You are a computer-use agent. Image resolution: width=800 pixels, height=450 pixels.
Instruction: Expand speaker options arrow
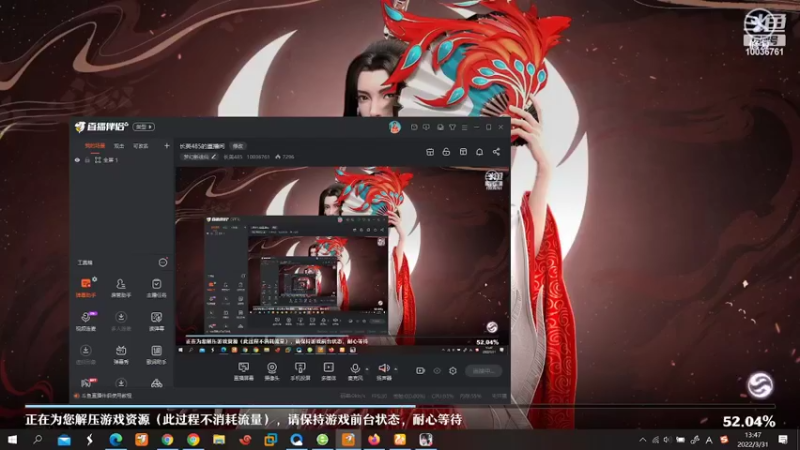[x=395, y=368]
